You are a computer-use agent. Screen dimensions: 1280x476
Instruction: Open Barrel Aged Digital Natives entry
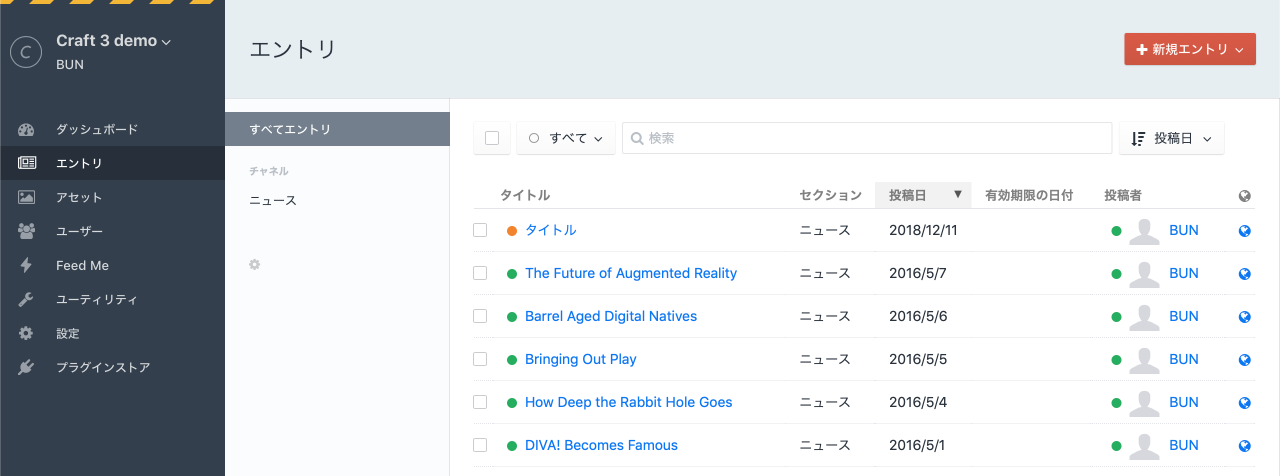click(611, 316)
